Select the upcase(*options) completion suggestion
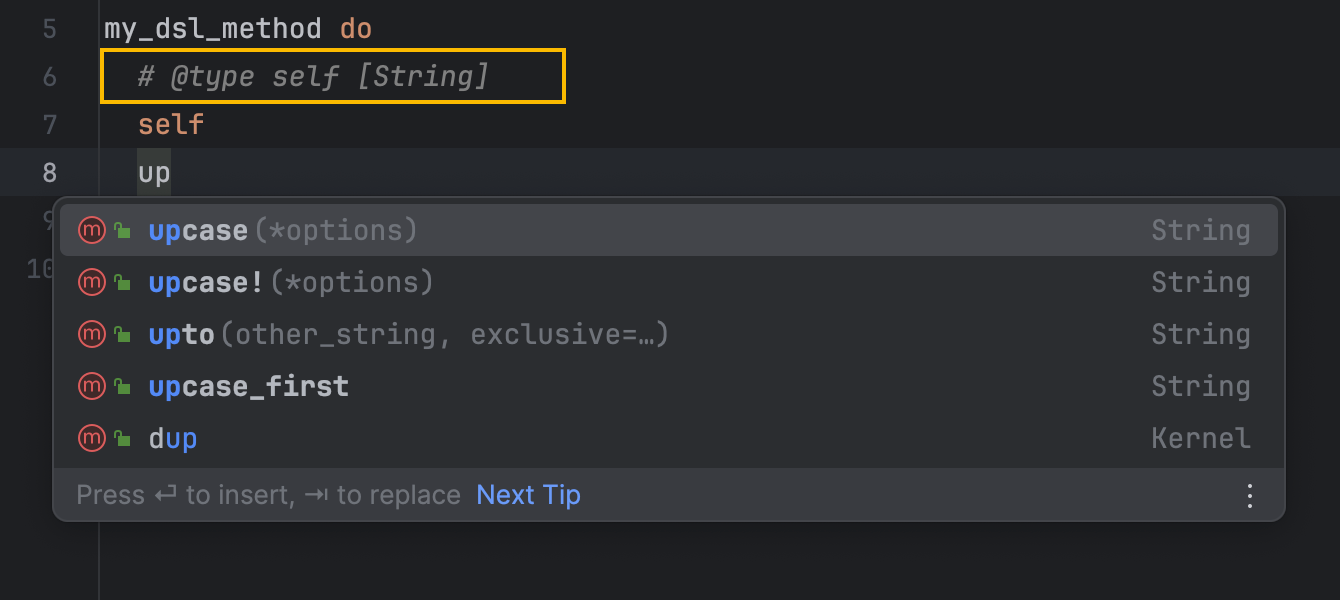 point(282,231)
